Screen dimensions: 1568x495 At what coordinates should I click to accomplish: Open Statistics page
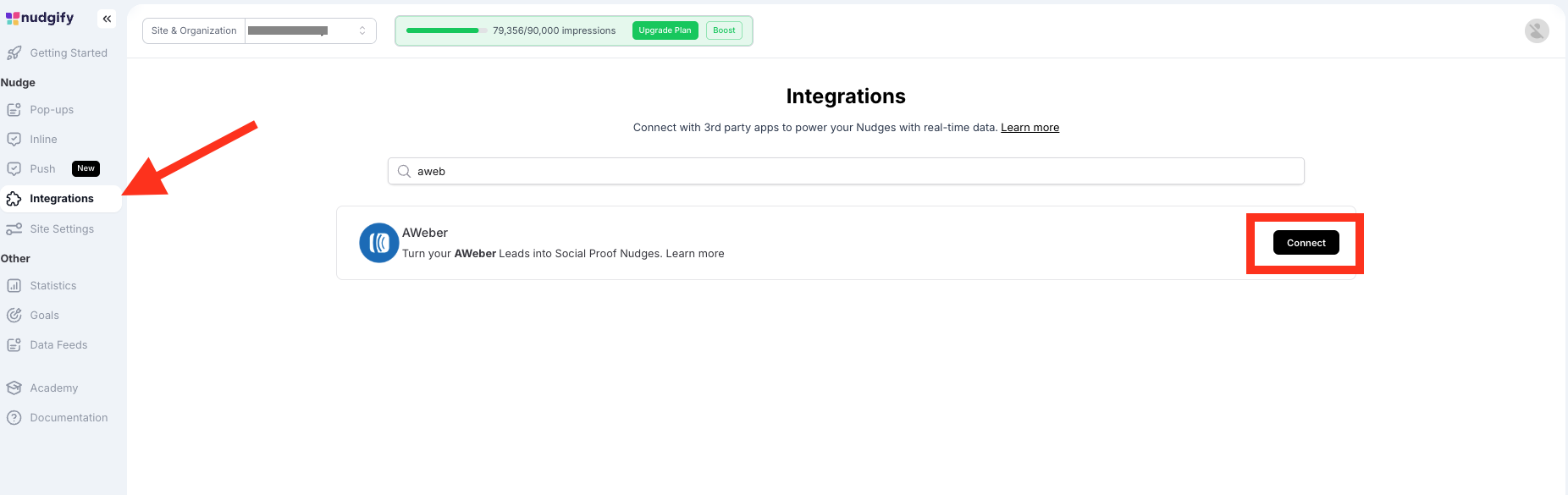click(53, 286)
